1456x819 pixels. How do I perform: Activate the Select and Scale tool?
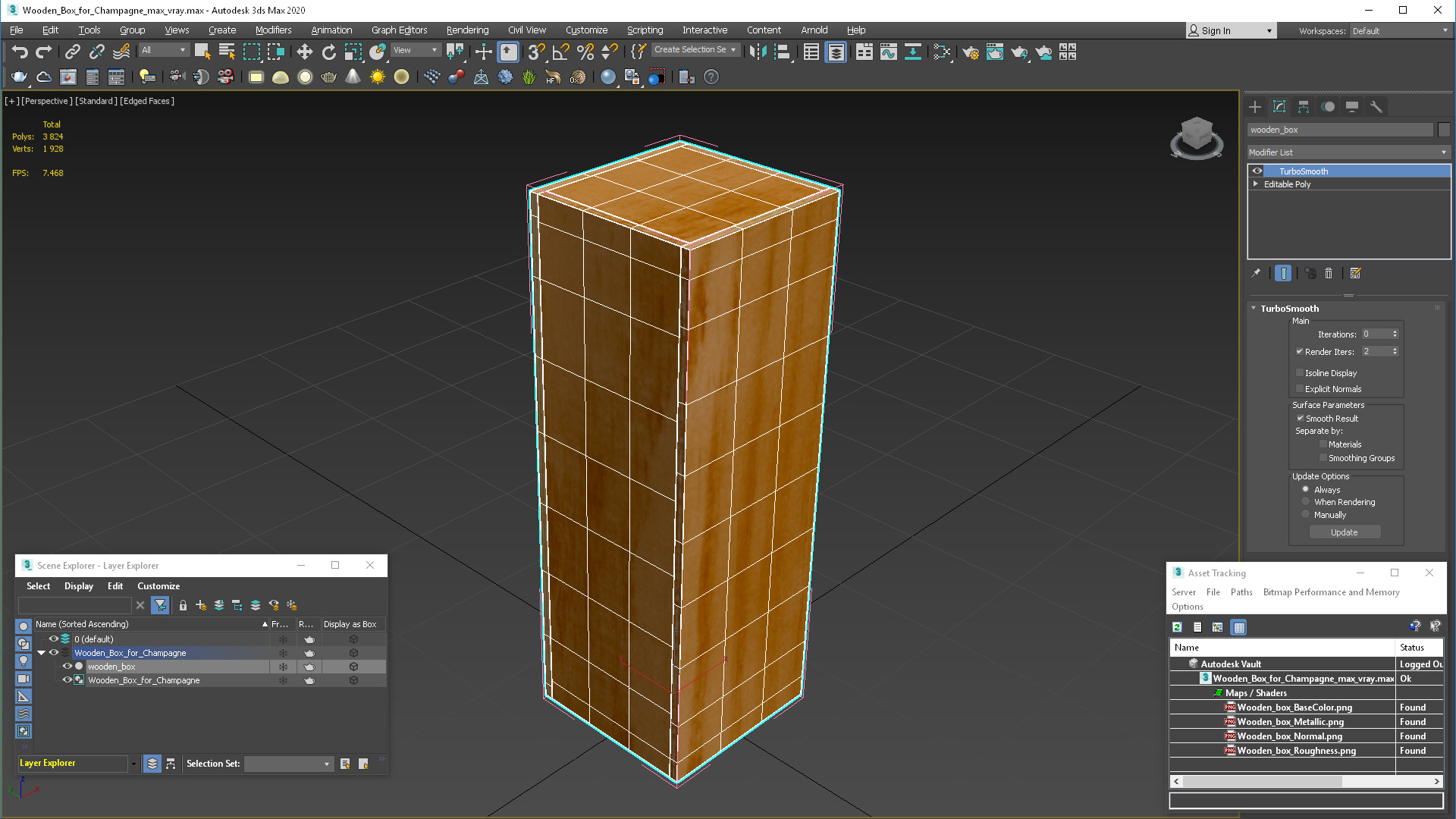click(353, 52)
